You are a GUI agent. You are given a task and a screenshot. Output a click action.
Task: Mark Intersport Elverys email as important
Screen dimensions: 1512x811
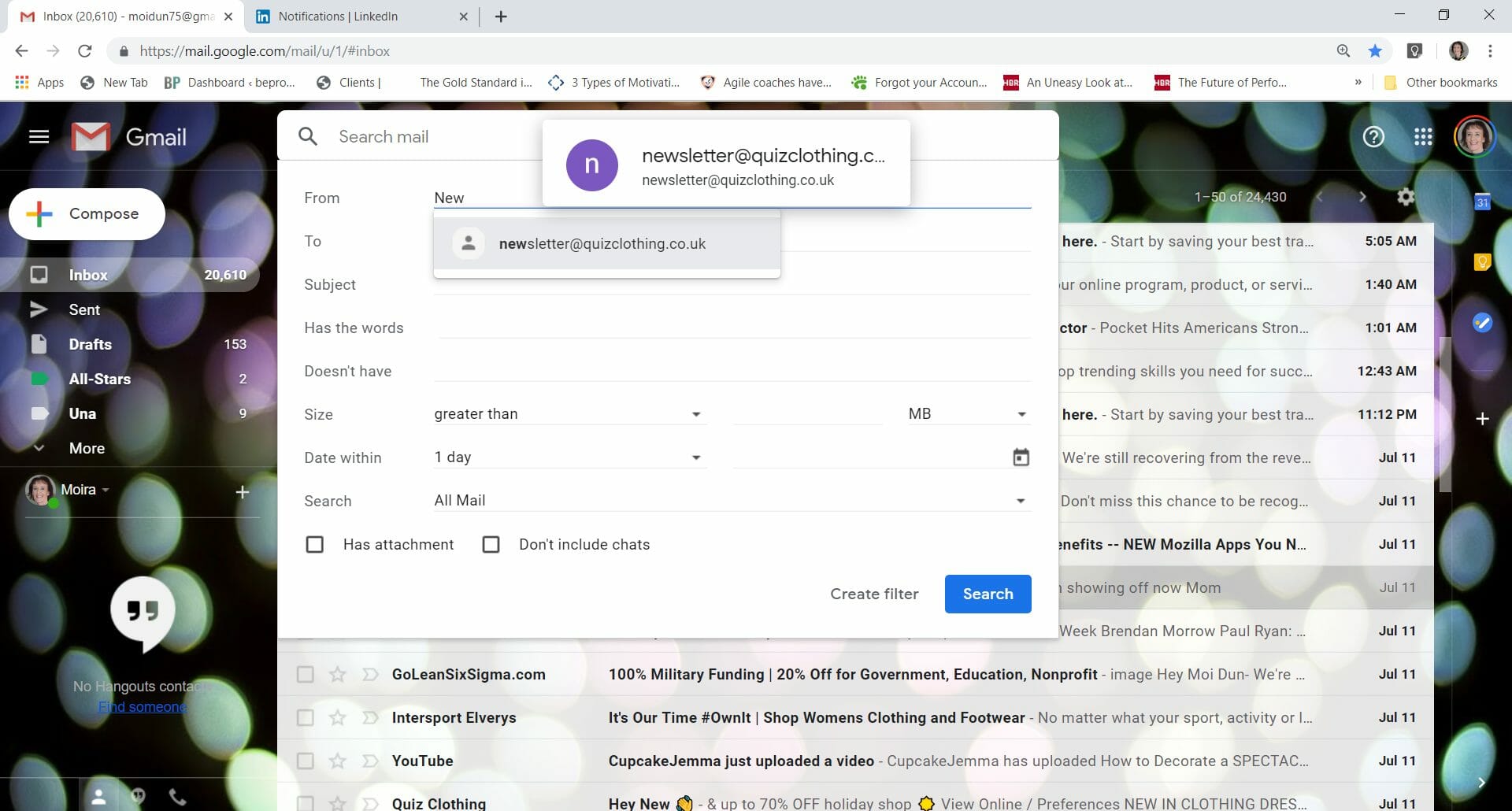coord(370,718)
